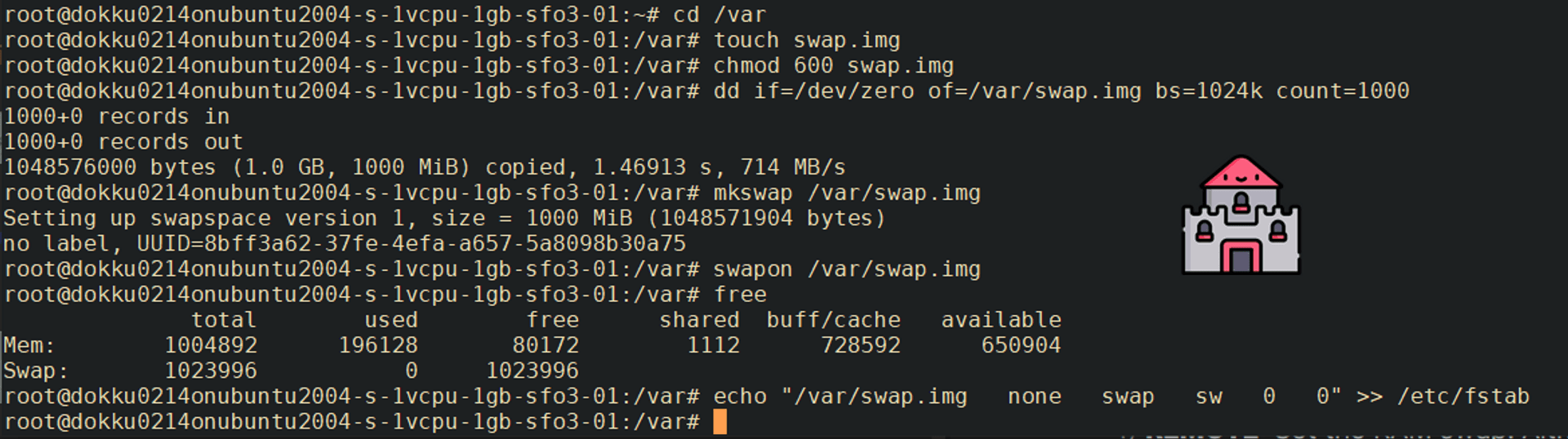Viewport: 1568px width, 439px height.
Task: Click the "touch swap.img" command
Action: click(806, 40)
